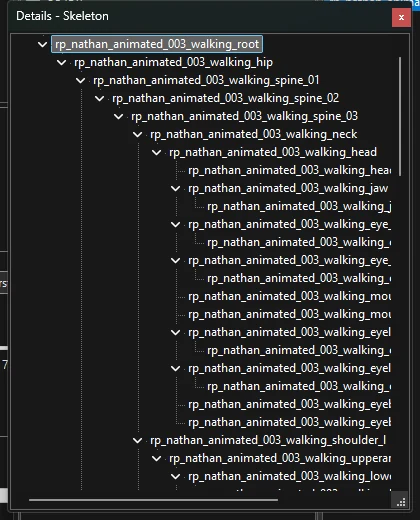Collapse the walking_jaw node chevron
The width and height of the screenshot is (420, 520).
pos(175,188)
